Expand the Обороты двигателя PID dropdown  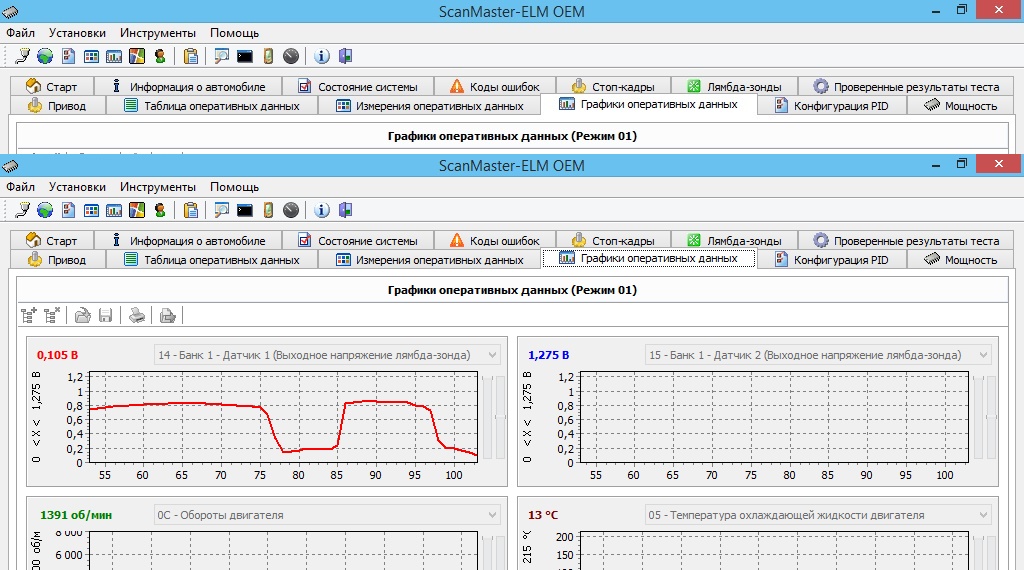[490, 515]
